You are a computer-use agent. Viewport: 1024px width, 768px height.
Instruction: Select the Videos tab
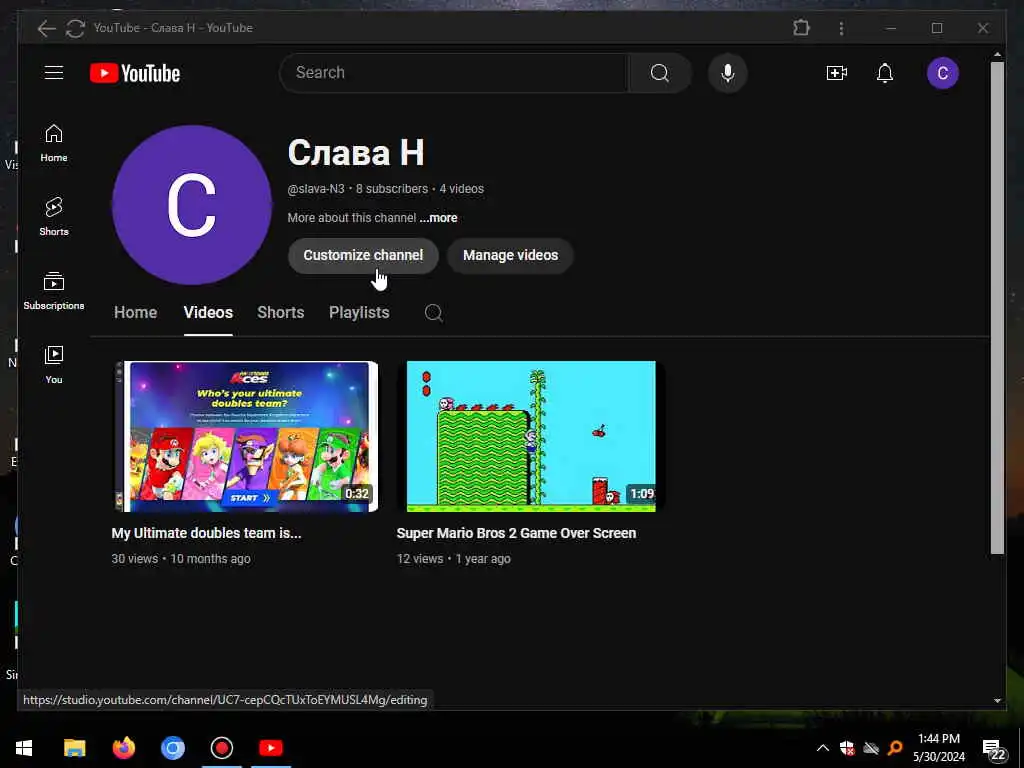pyautogui.click(x=208, y=313)
